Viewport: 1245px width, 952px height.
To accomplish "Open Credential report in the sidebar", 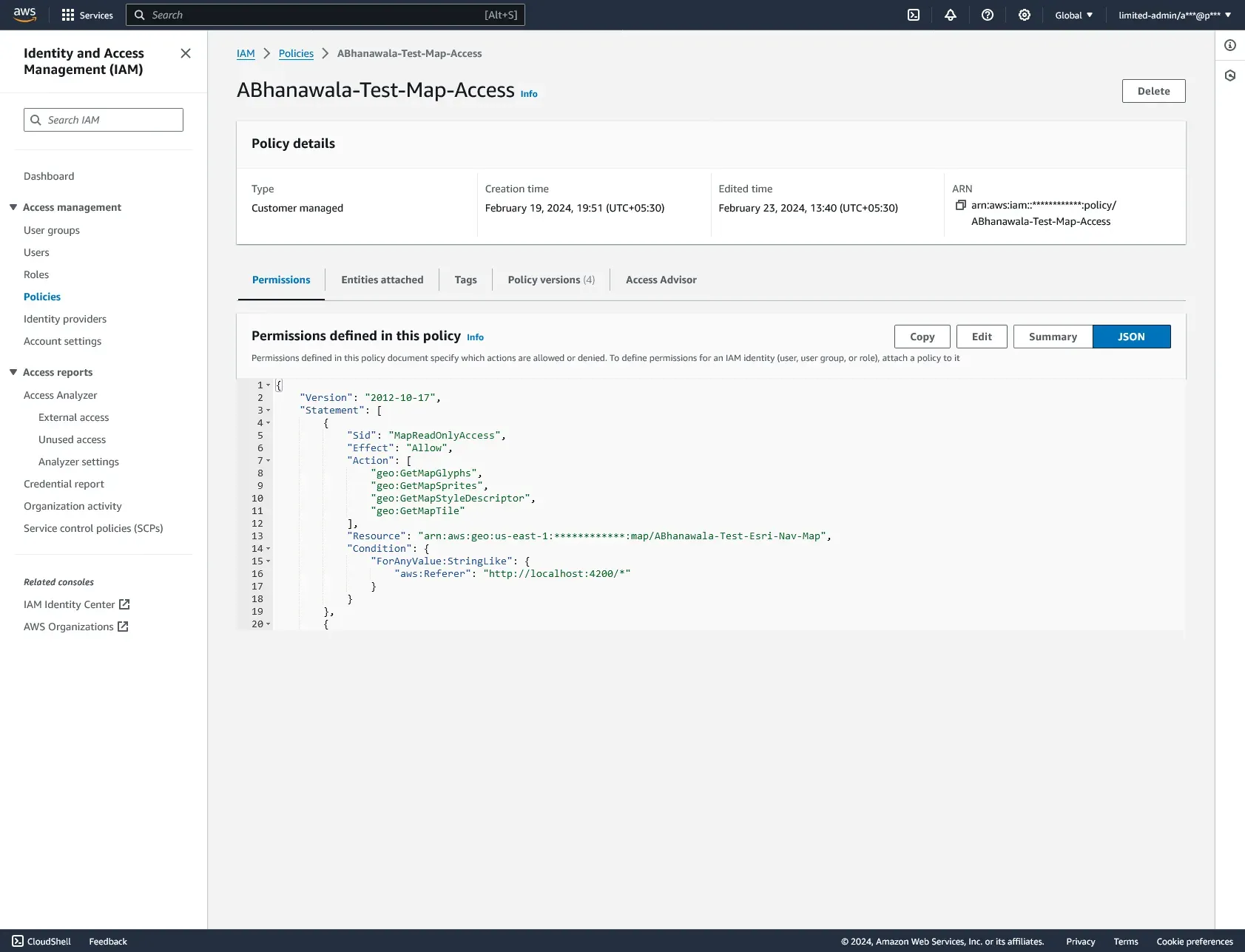I will click(64, 484).
